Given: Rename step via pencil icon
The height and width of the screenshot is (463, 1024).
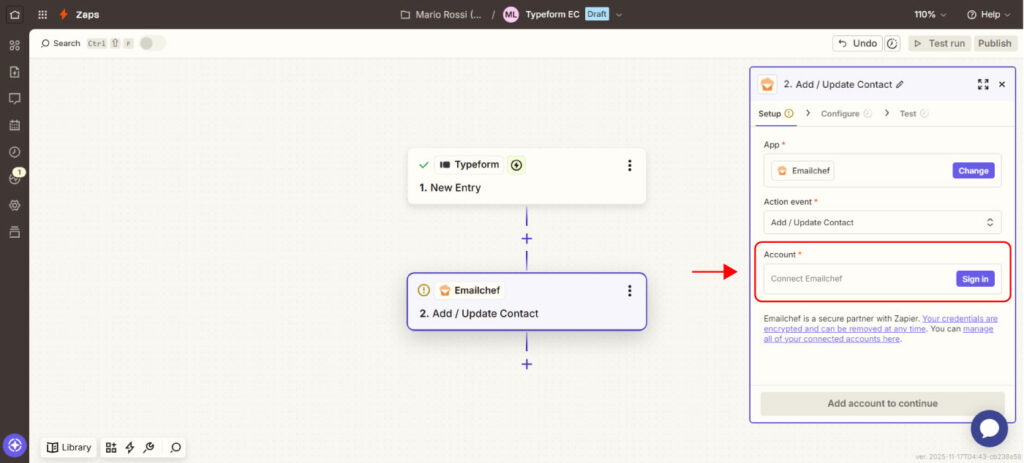Looking at the screenshot, I should pyautogui.click(x=900, y=84).
